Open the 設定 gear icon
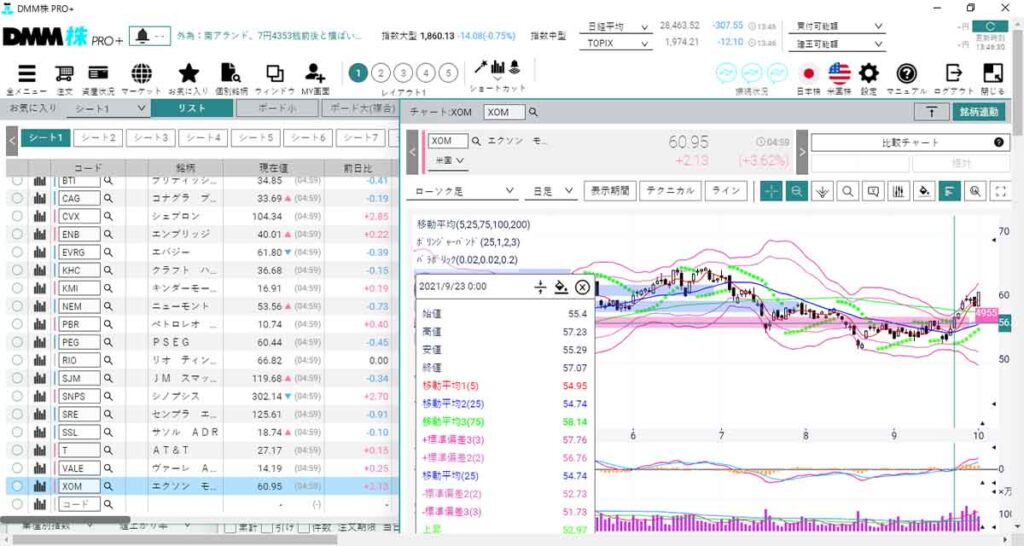Viewport: 1024px width, 546px height. point(869,74)
